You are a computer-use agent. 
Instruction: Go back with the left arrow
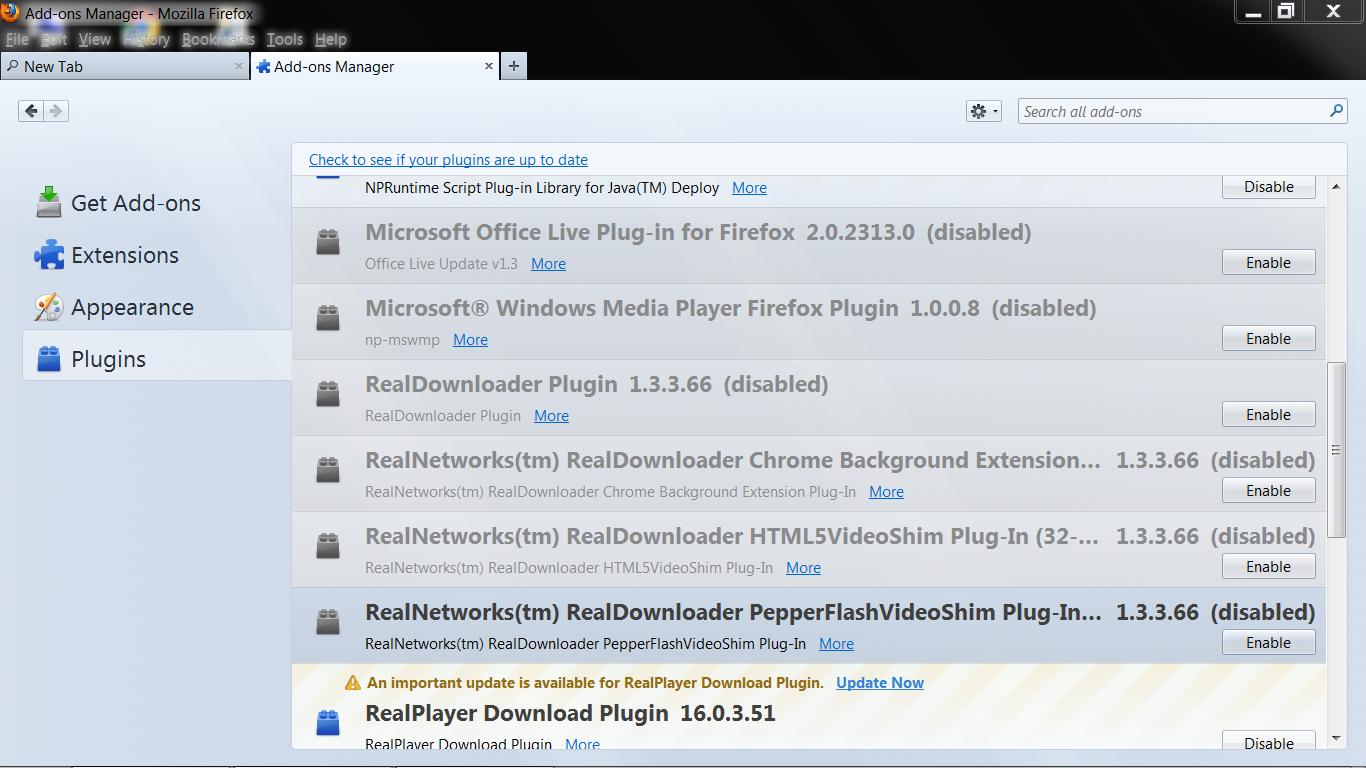31,111
